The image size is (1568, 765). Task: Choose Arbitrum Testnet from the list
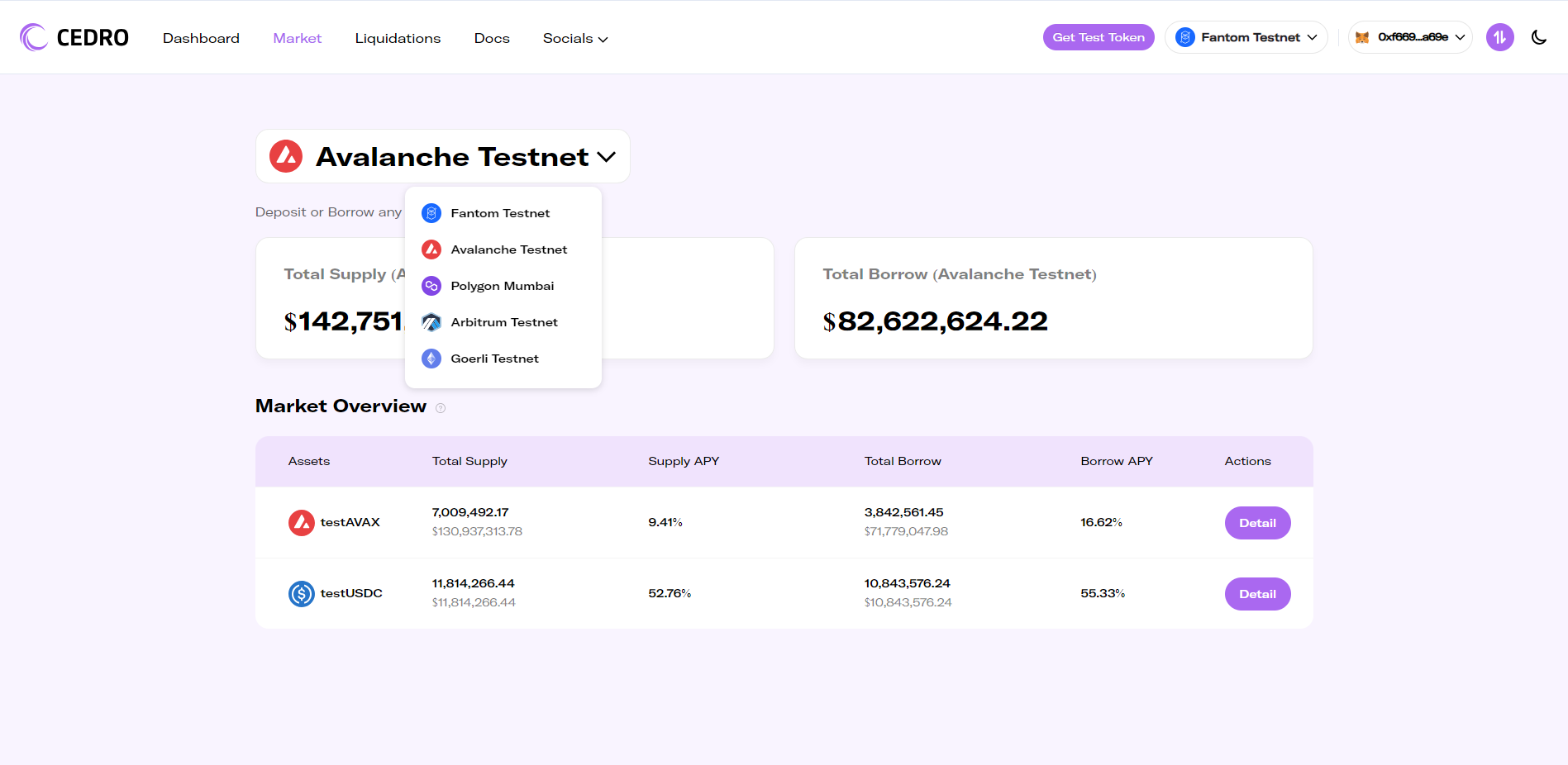coord(503,322)
